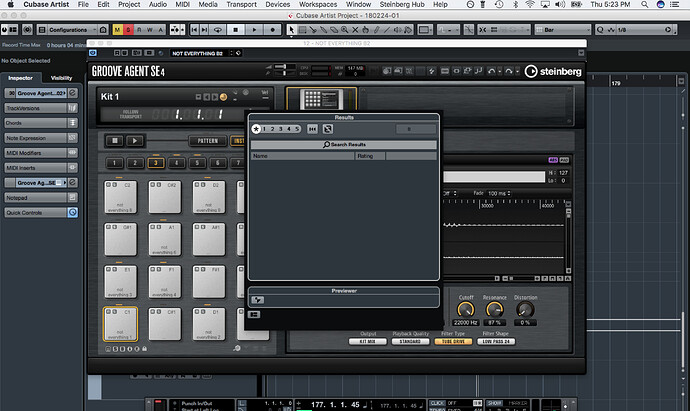Switch to PATTERN pad mode
This screenshot has height=411, width=690.
click(208, 141)
